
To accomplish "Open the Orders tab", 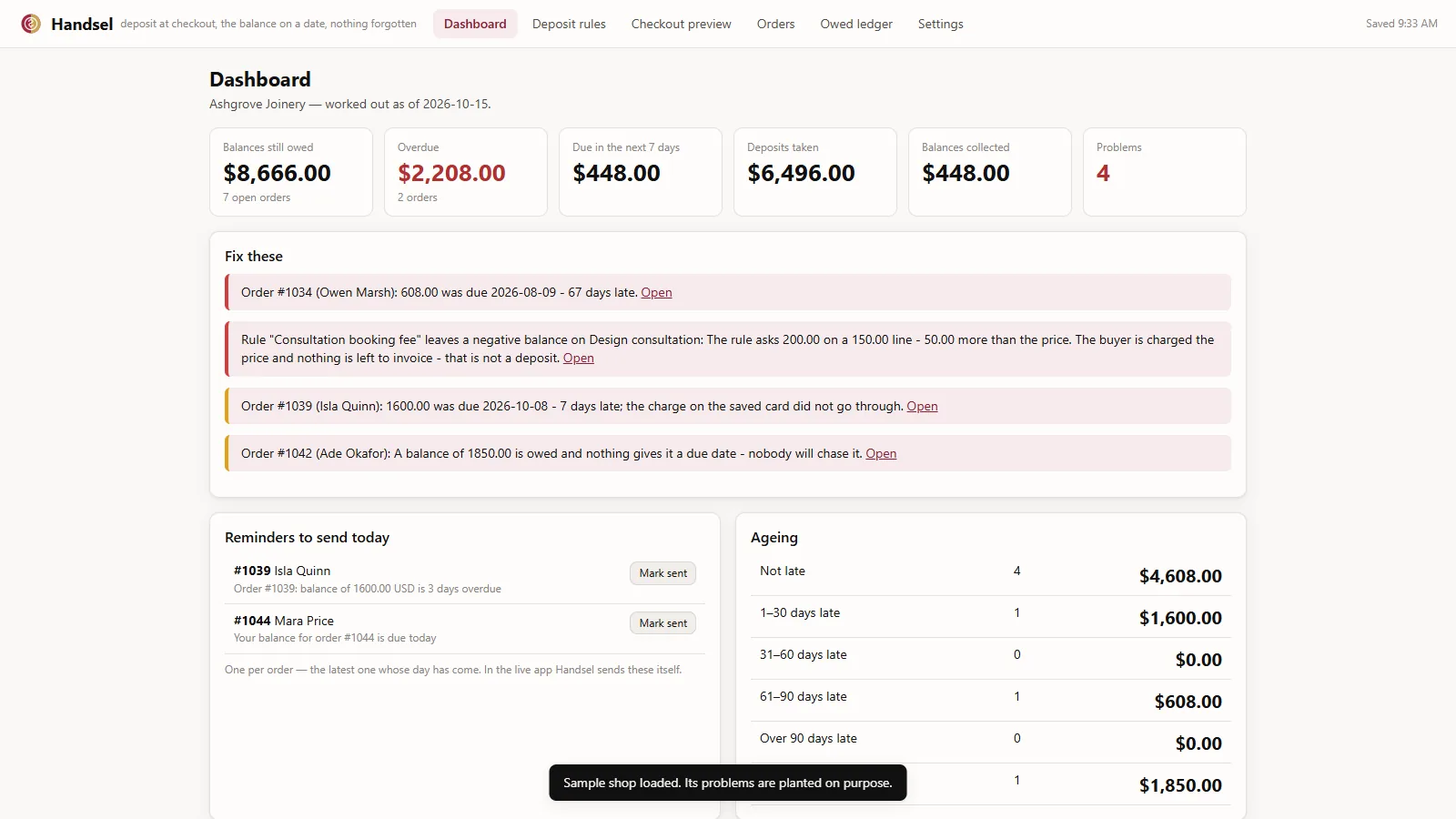I will pyautogui.click(x=775, y=24).
